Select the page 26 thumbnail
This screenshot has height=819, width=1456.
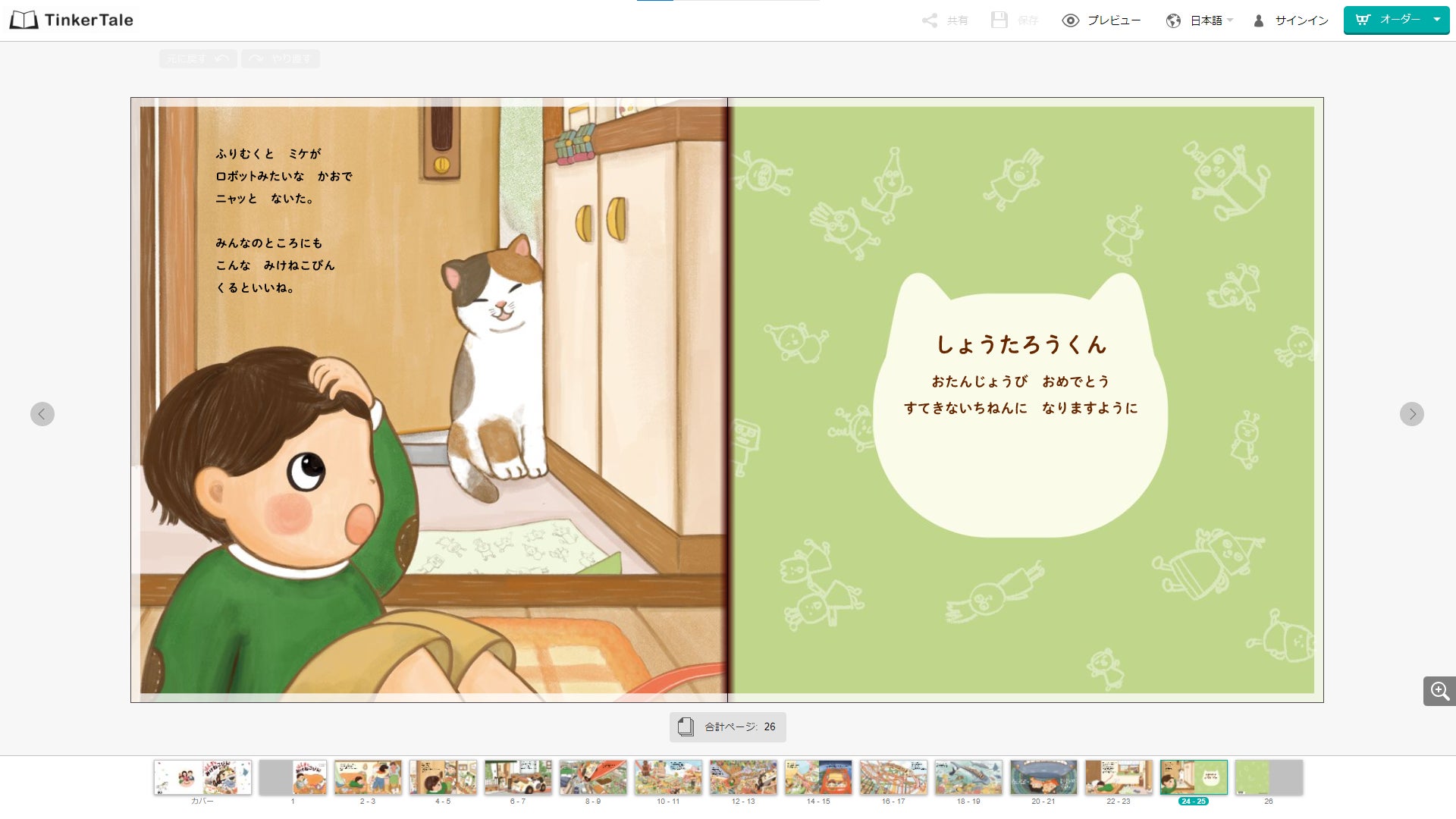click(x=1268, y=777)
